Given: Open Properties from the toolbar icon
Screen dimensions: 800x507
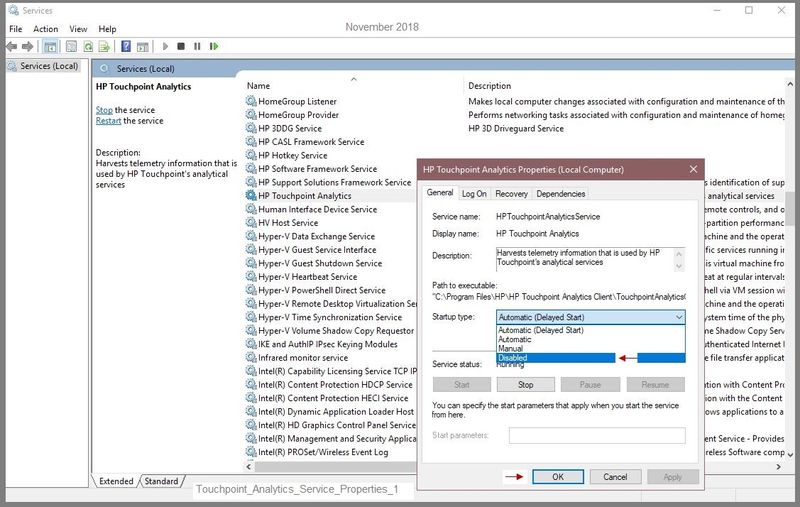Looking at the screenshot, I should pyautogui.click(x=71, y=46).
